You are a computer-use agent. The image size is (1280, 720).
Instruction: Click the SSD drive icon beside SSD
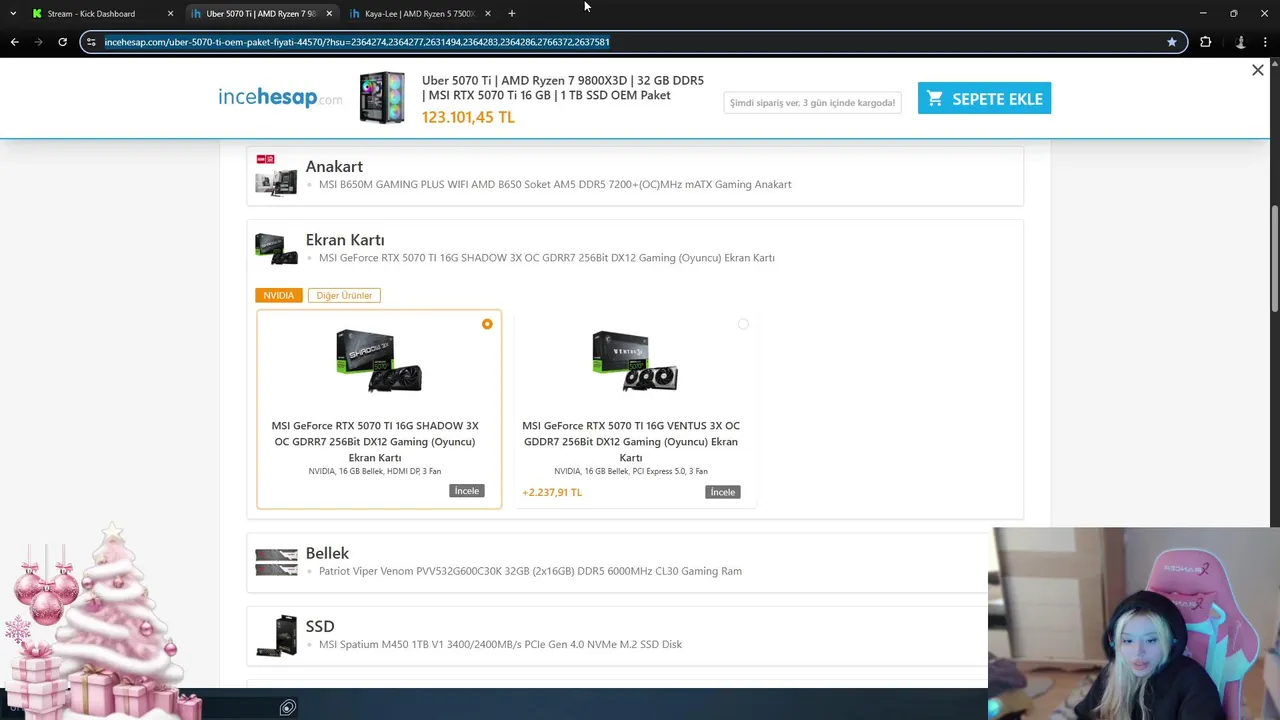click(x=276, y=636)
